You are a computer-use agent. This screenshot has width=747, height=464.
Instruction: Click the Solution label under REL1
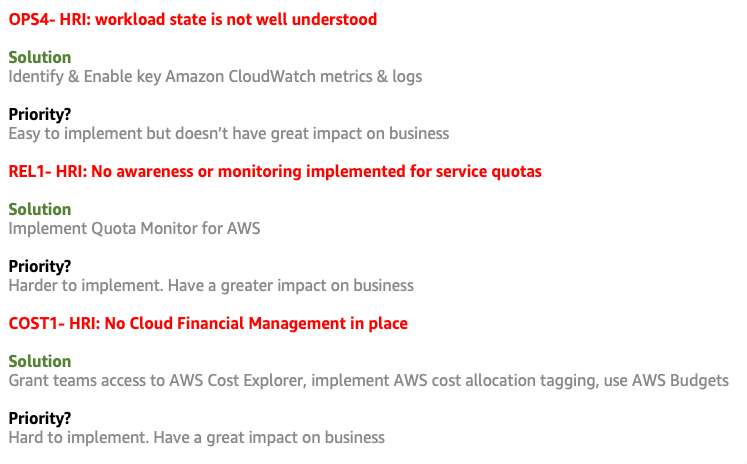tap(40, 209)
